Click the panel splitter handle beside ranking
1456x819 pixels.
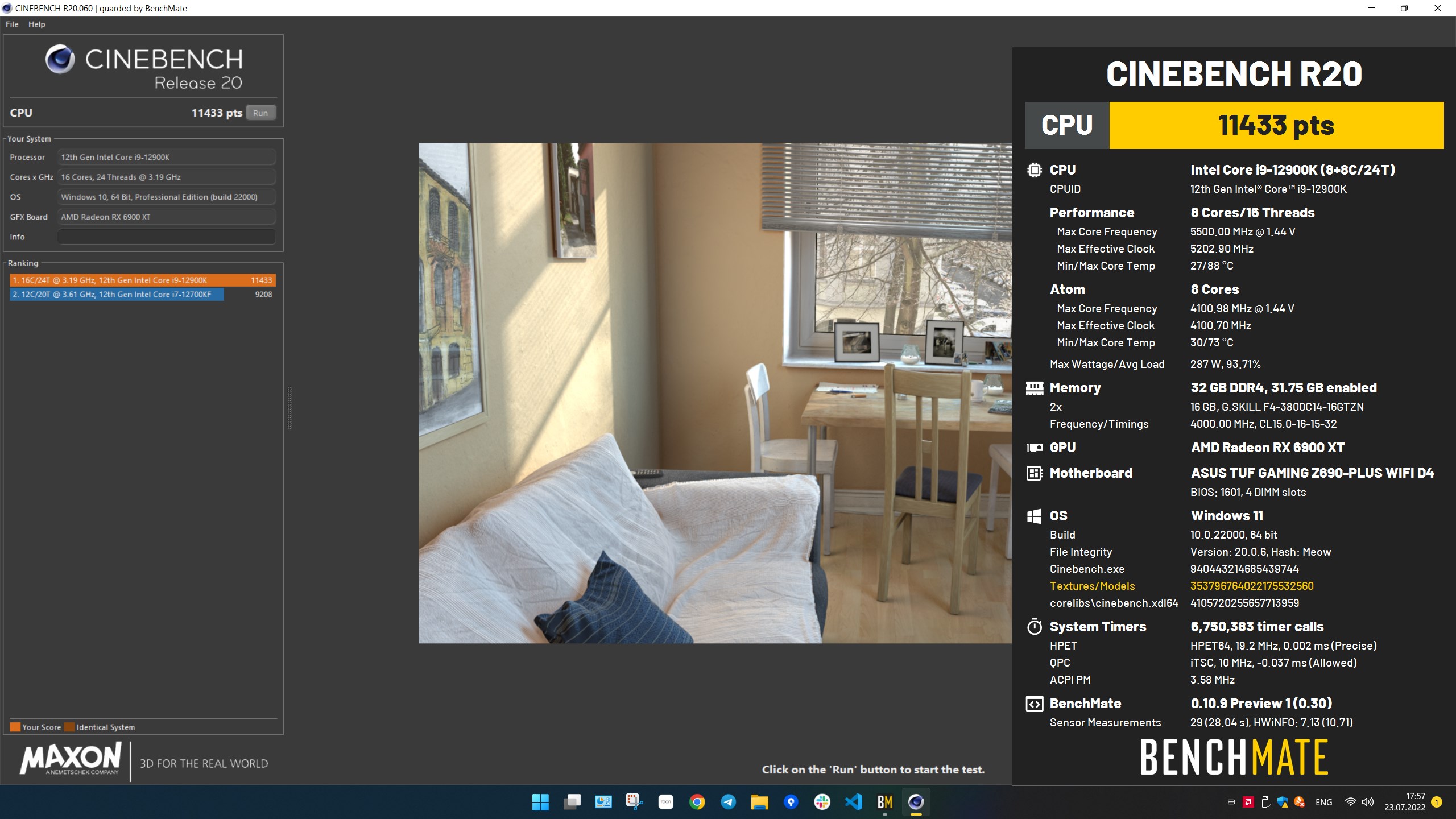pyautogui.click(x=289, y=407)
